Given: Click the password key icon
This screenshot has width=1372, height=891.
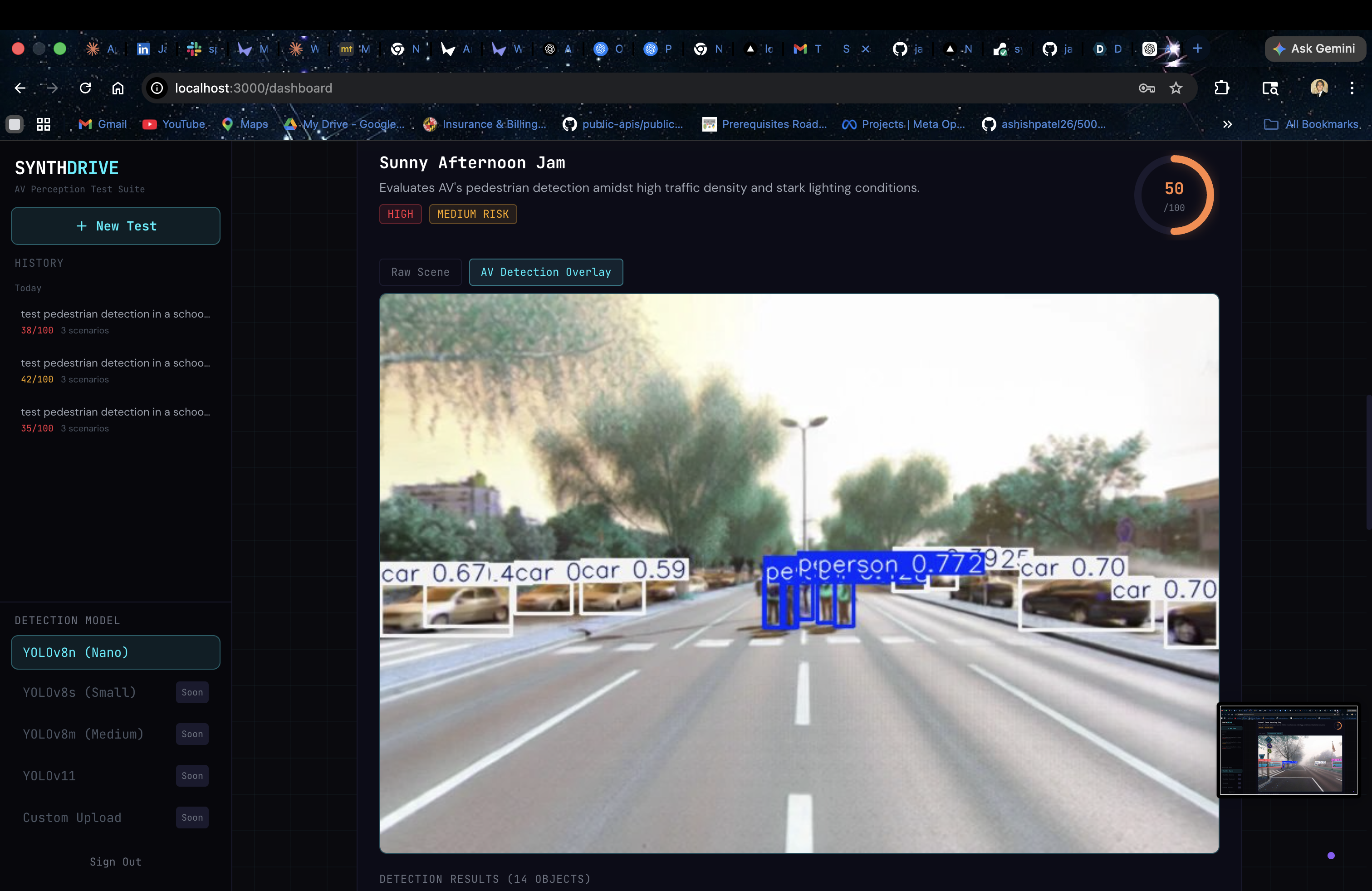Looking at the screenshot, I should (1146, 88).
